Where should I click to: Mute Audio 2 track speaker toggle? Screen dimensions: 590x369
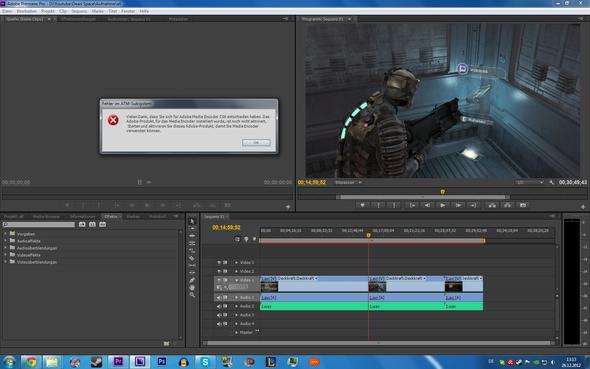[219, 306]
